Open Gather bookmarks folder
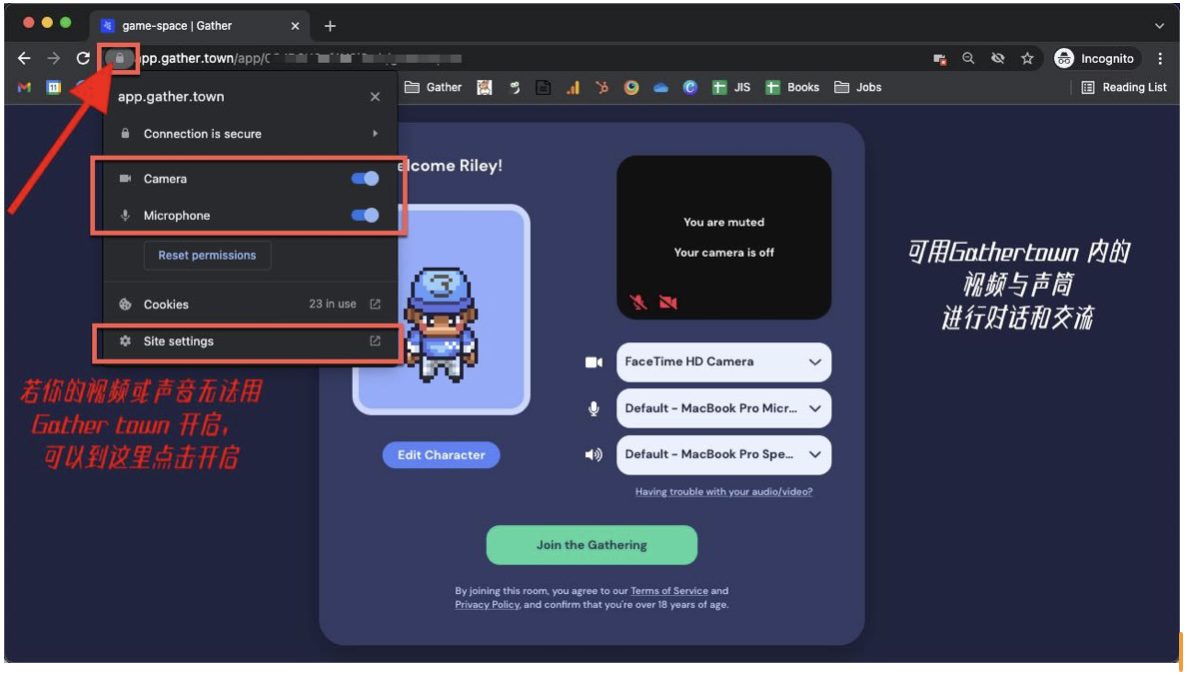Image resolution: width=1194 pixels, height=676 pixels. [433, 88]
